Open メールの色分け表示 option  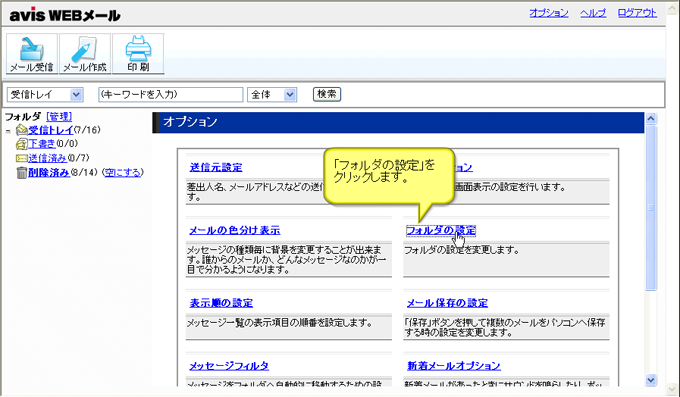pyautogui.click(x=235, y=230)
